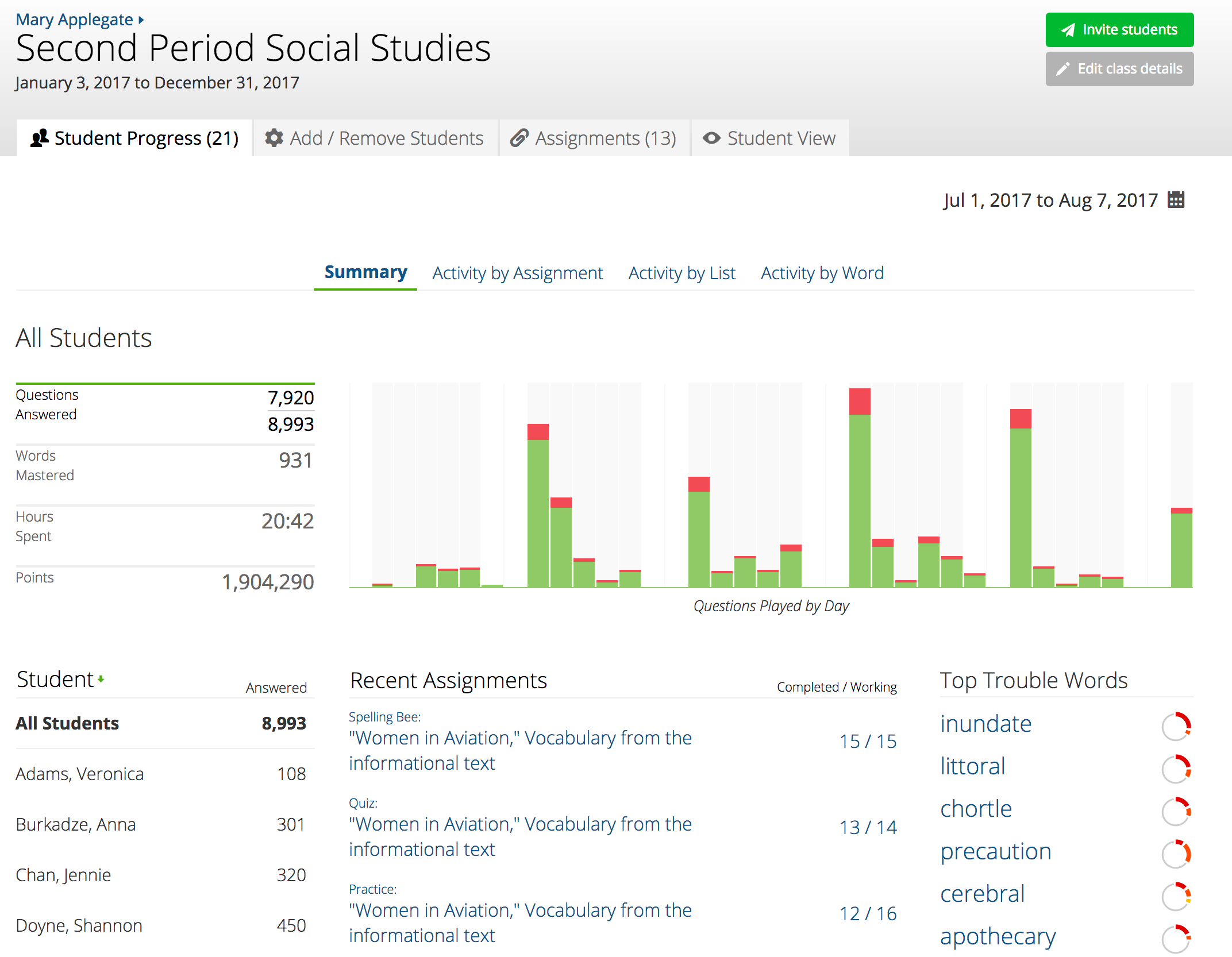
Task: Click the Invite students button
Action: 1119,30
